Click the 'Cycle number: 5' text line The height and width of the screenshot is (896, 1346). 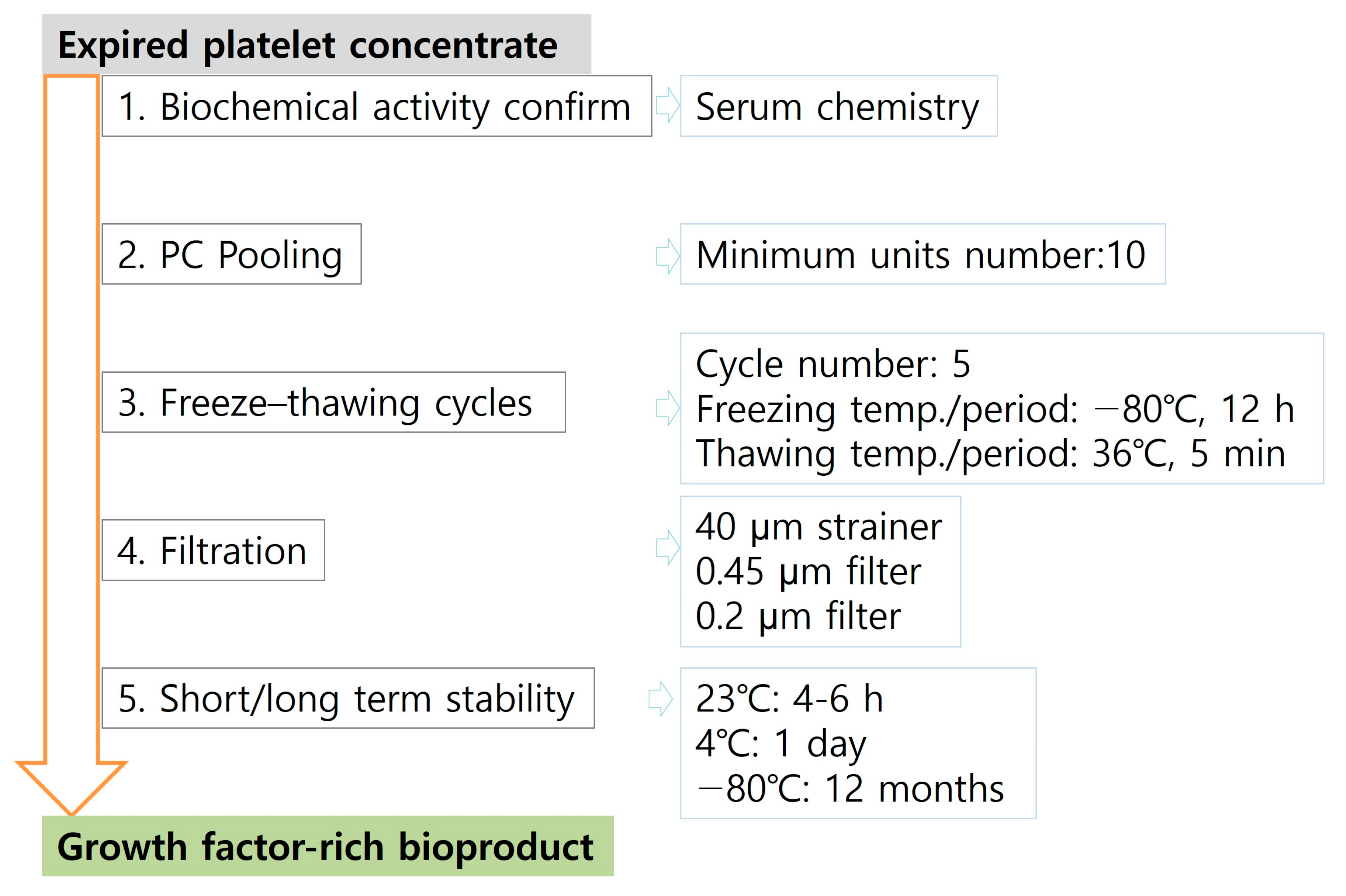coord(833,364)
